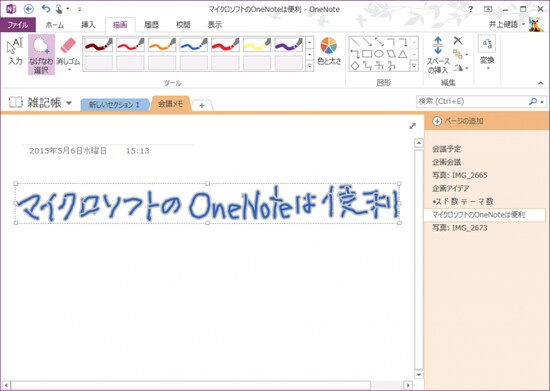
Task: Select the straight line shape
Action: tap(355, 42)
